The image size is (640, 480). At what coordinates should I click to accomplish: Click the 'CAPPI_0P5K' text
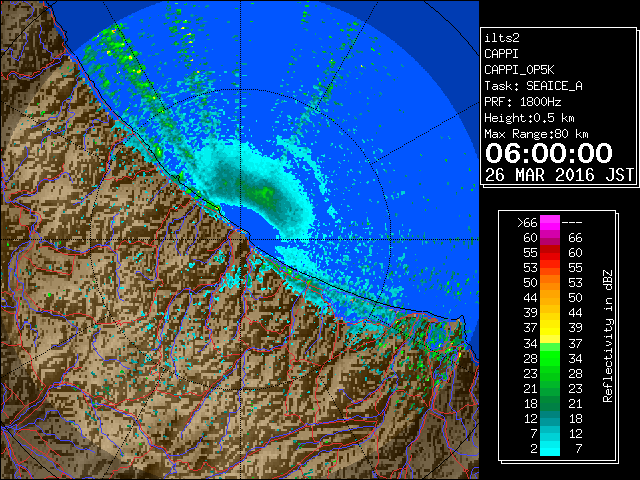tap(519, 70)
